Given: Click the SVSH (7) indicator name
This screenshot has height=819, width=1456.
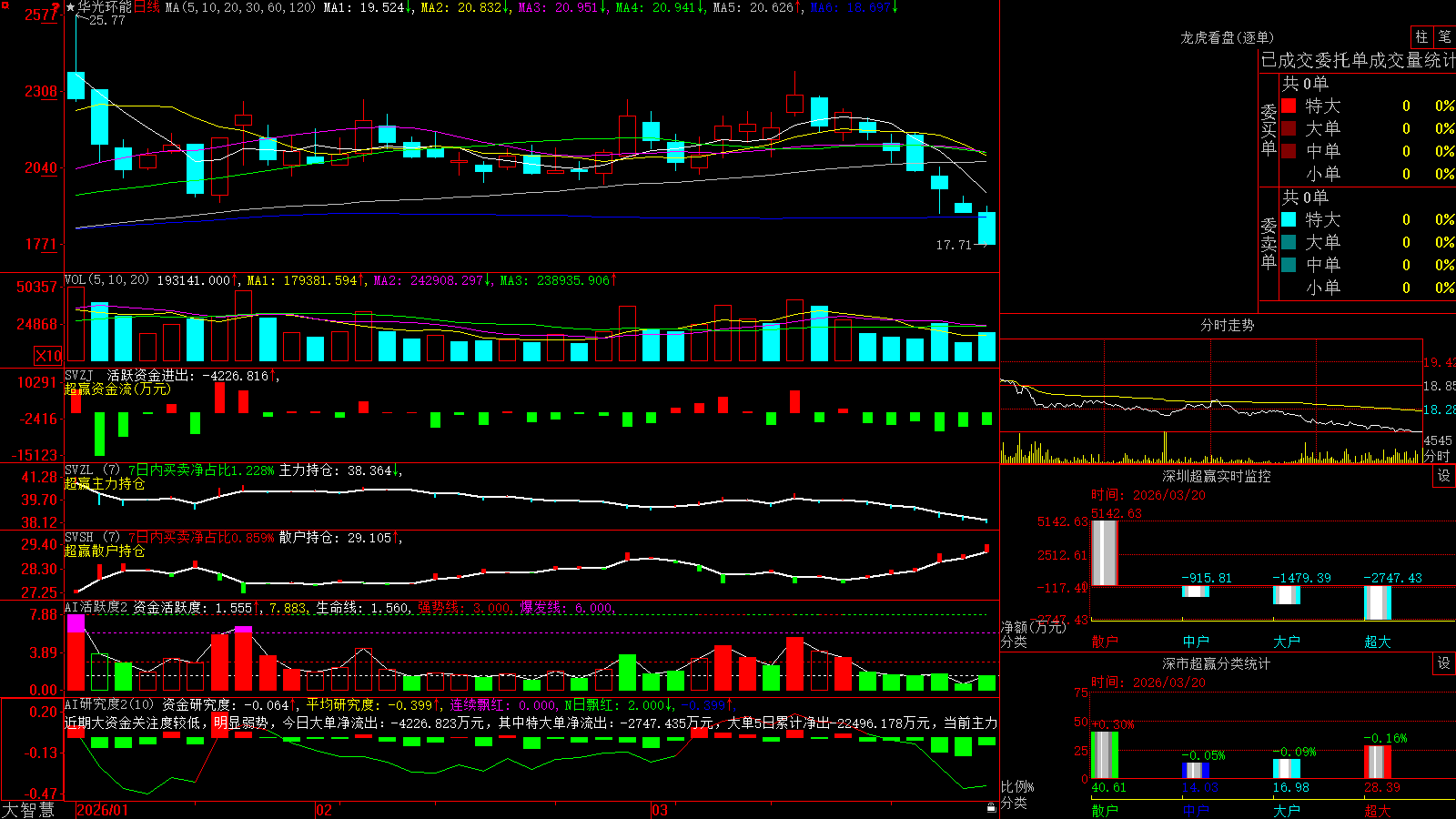Looking at the screenshot, I should click(92, 538).
